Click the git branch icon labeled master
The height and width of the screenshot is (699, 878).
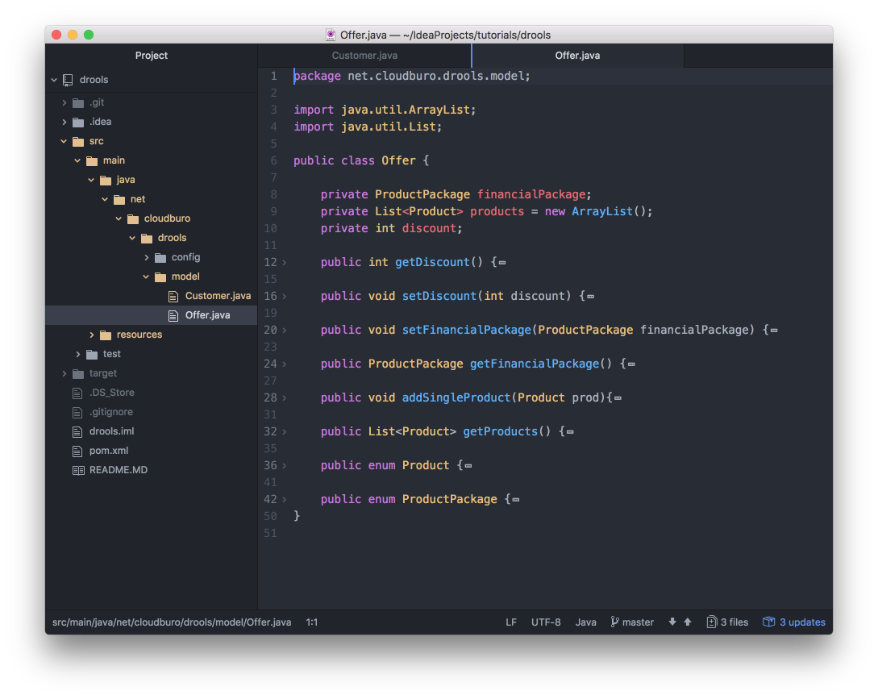click(615, 622)
